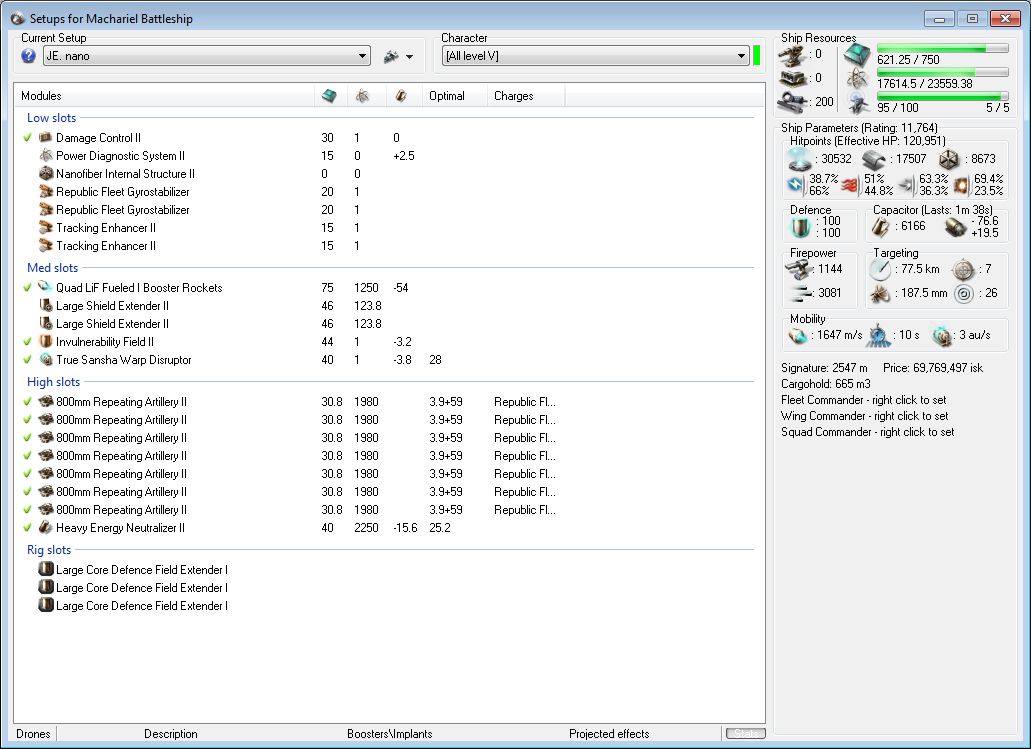Image resolution: width=1031 pixels, height=749 pixels.
Task: Click Fleet Commander right click to set
Action: click(864, 400)
